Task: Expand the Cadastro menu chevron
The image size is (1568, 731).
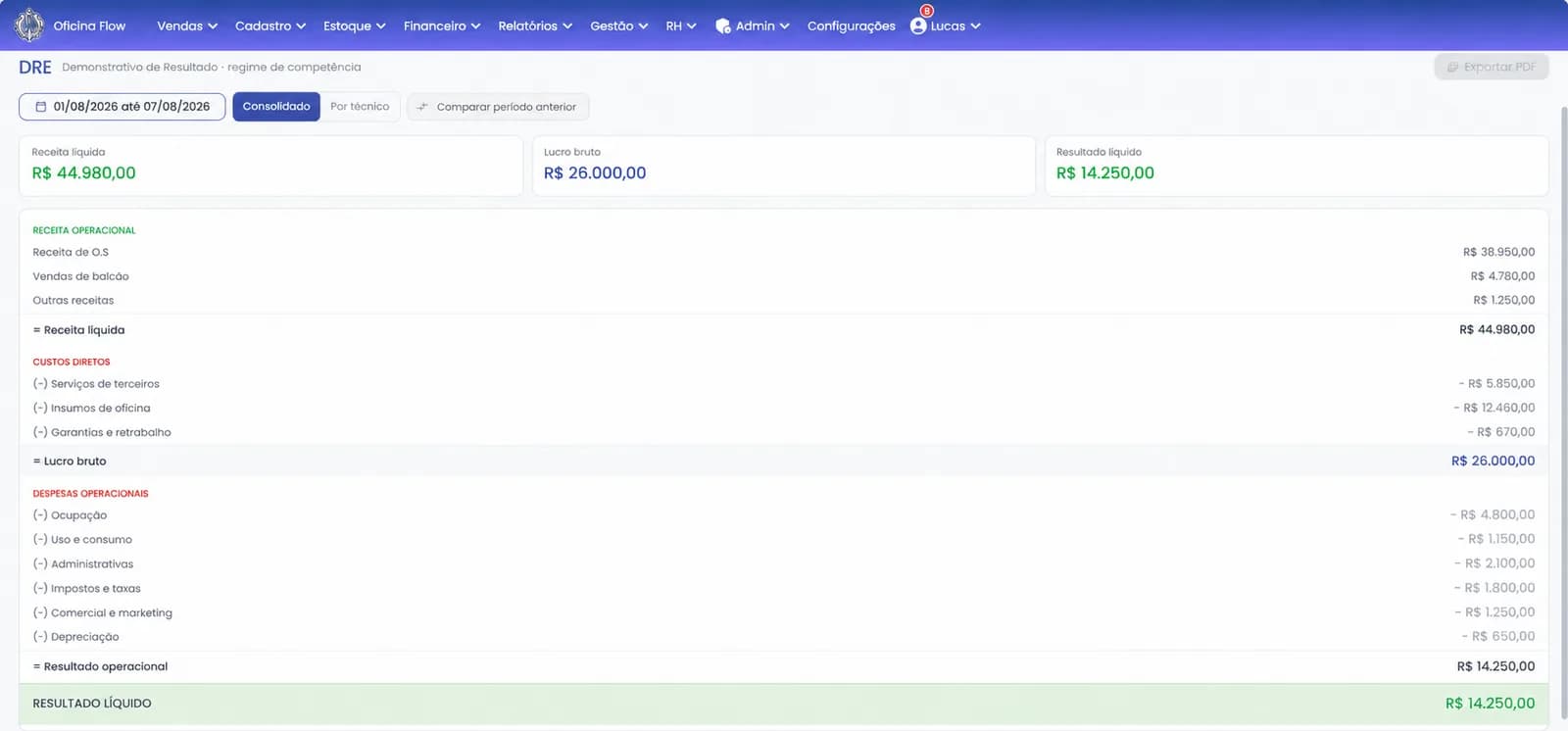Action: coord(301,26)
